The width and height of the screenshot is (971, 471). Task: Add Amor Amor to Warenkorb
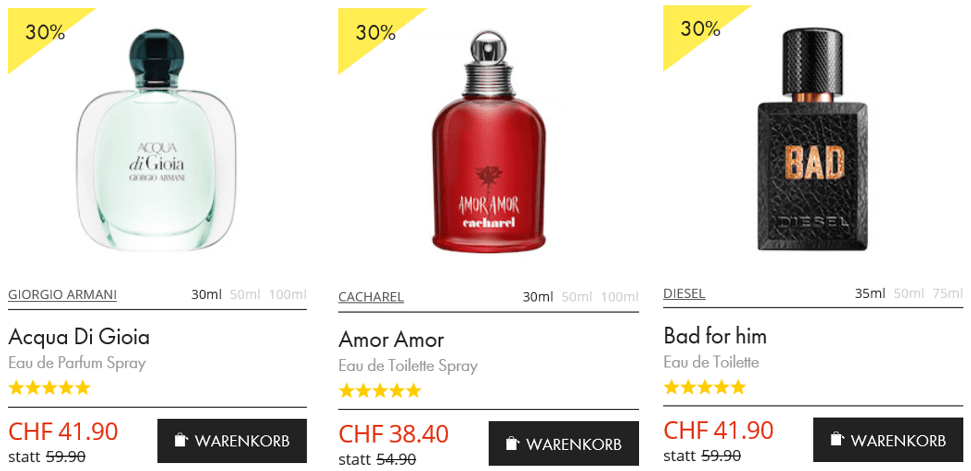564,443
